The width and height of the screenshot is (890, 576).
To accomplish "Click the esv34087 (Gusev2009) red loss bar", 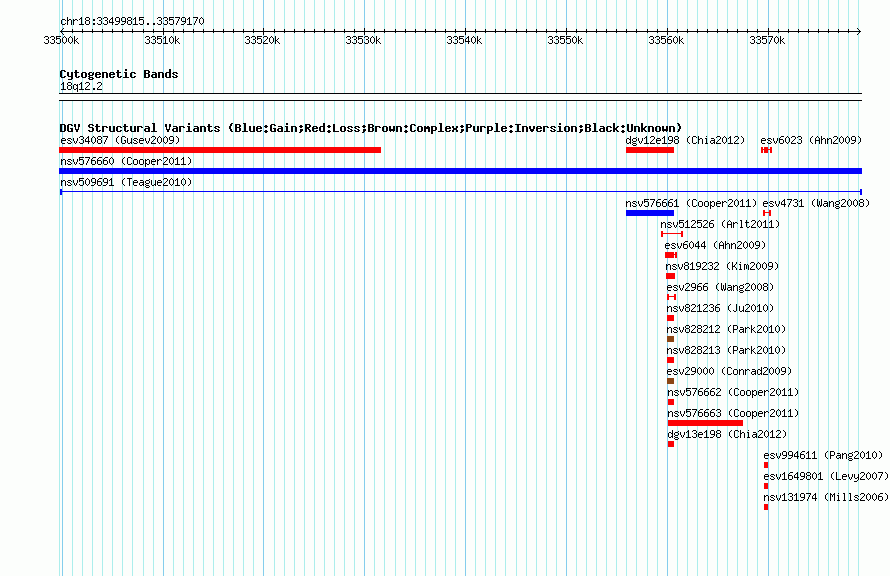I will [x=220, y=150].
